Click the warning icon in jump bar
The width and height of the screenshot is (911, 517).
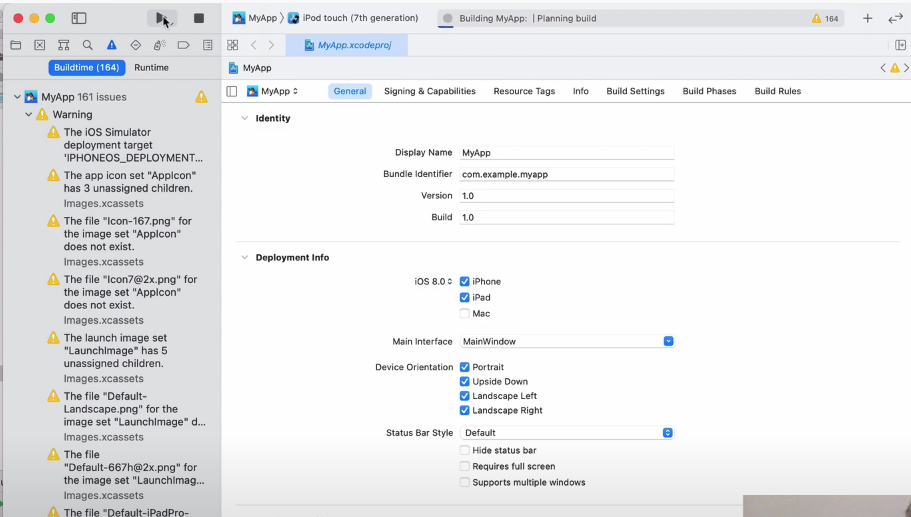[895, 68]
